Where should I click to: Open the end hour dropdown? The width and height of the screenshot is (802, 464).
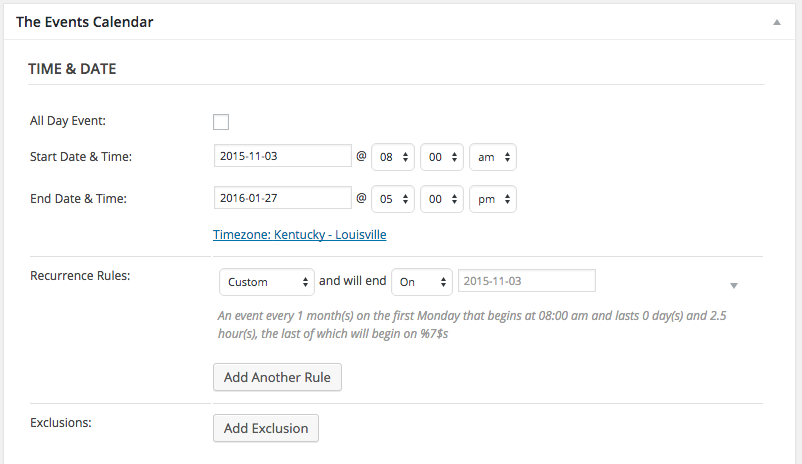click(392, 199)
